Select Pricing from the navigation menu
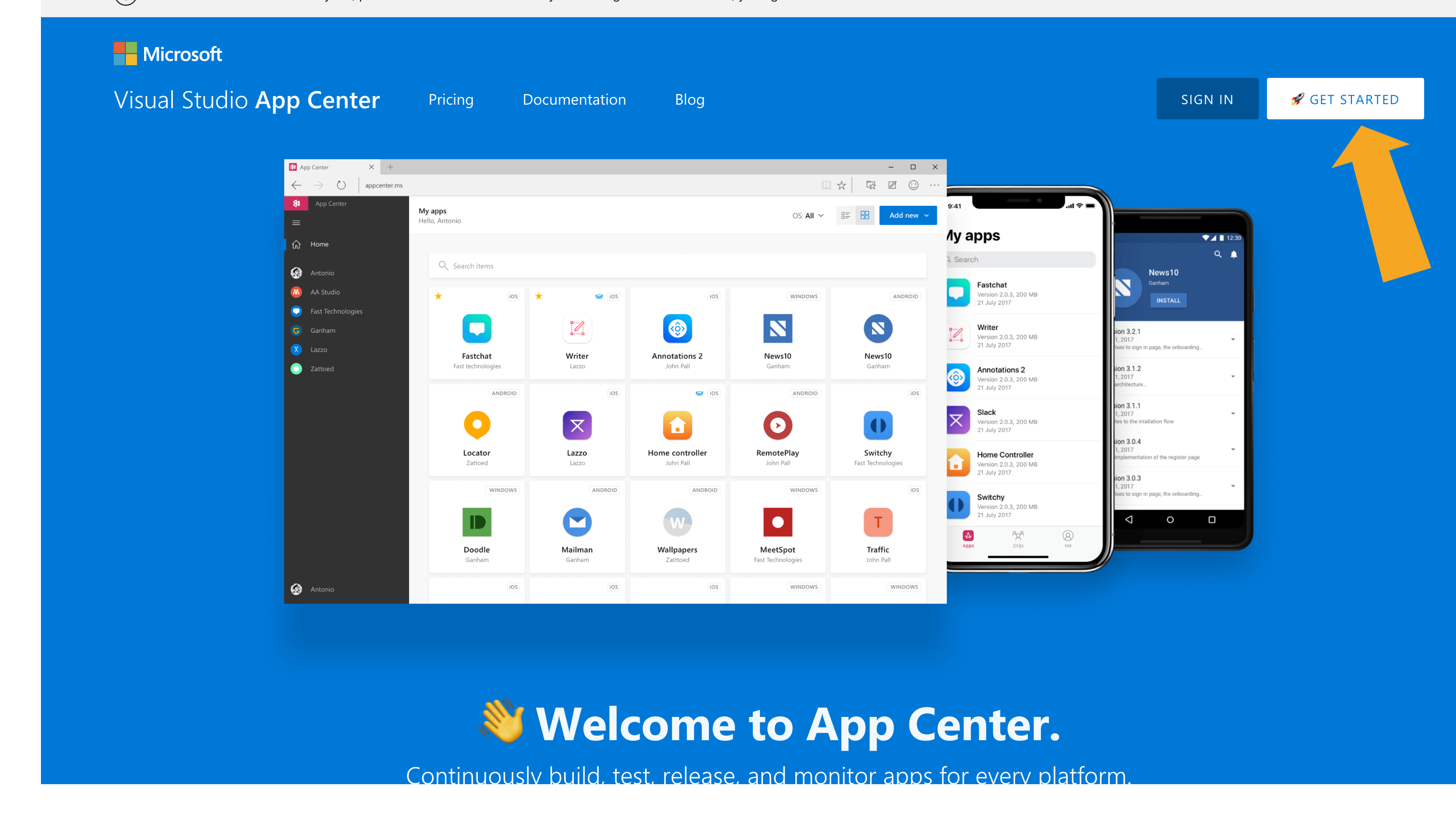Viewport: 1456px width, 813px height. [451, 99]
